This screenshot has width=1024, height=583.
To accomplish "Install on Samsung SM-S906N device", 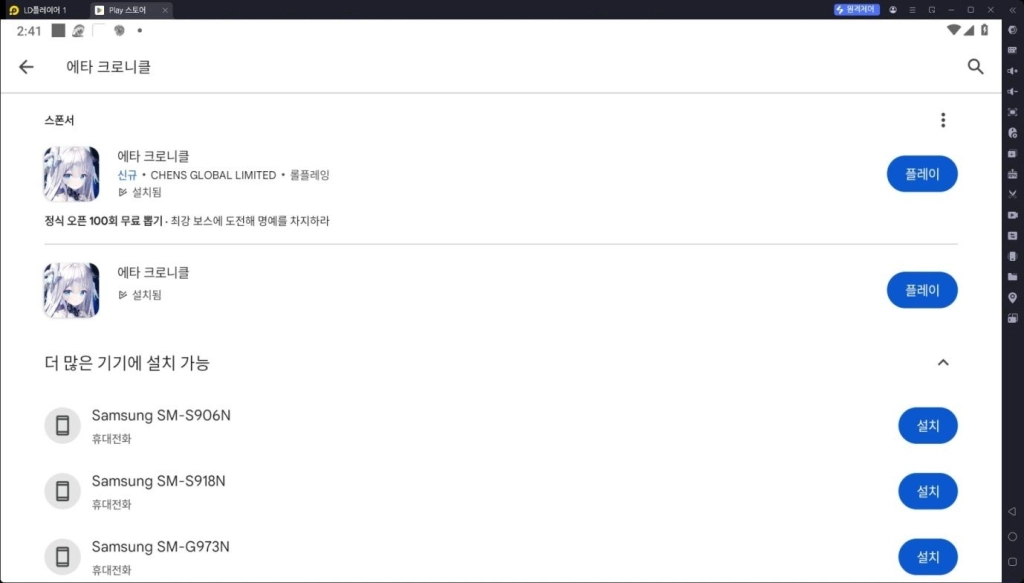I will pyautogui.click(x=927, y=426).
